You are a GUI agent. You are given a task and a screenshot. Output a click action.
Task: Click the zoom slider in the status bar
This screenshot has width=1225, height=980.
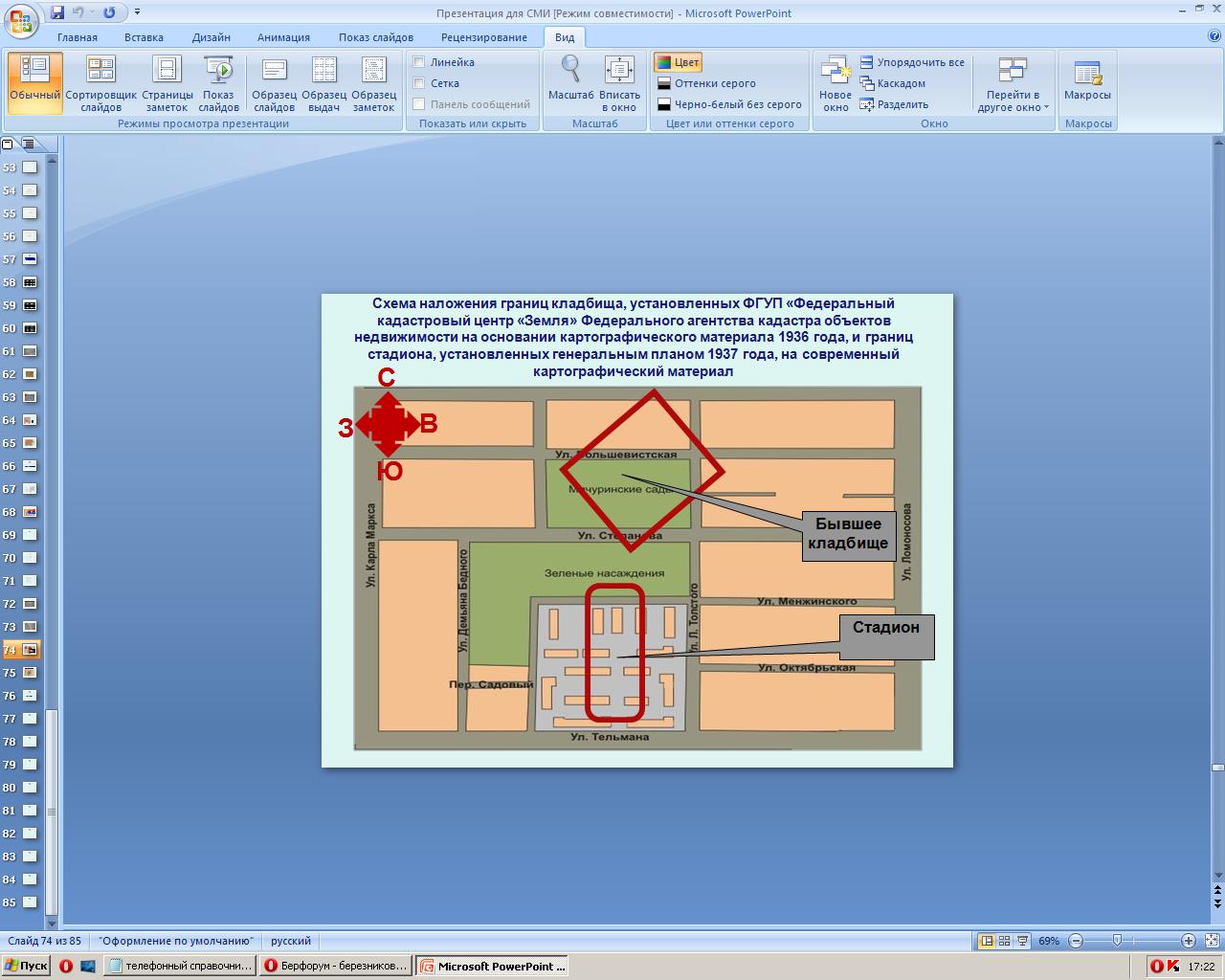point(1117,941)
